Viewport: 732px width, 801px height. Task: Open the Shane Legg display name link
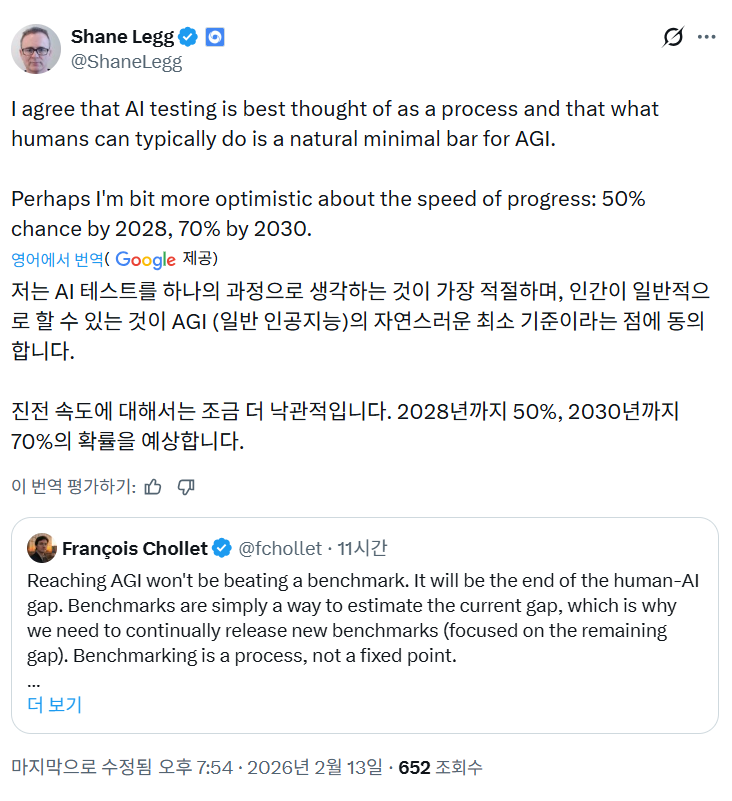pos(121,37)
